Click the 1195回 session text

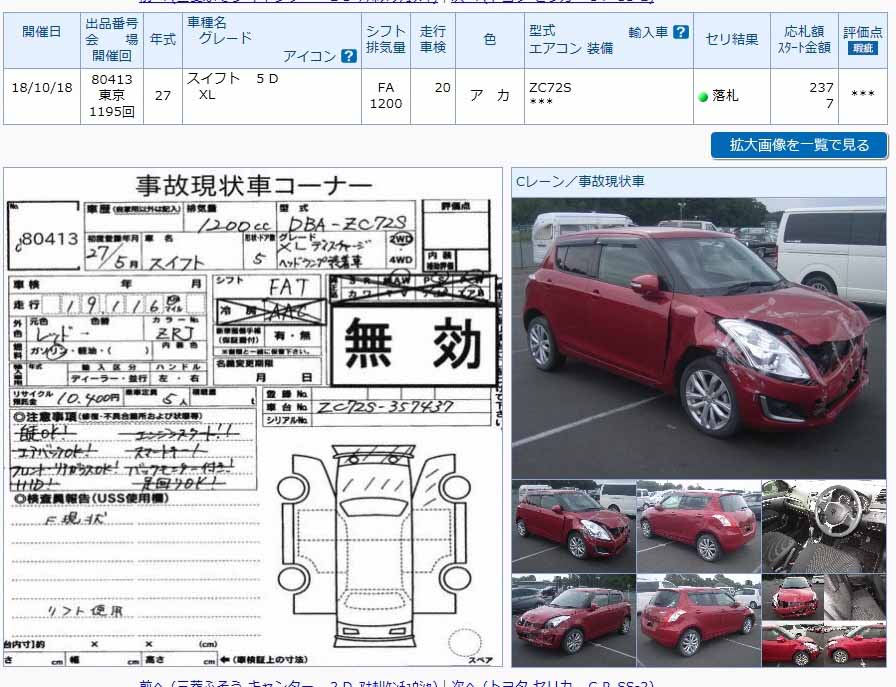coord(112,111)
